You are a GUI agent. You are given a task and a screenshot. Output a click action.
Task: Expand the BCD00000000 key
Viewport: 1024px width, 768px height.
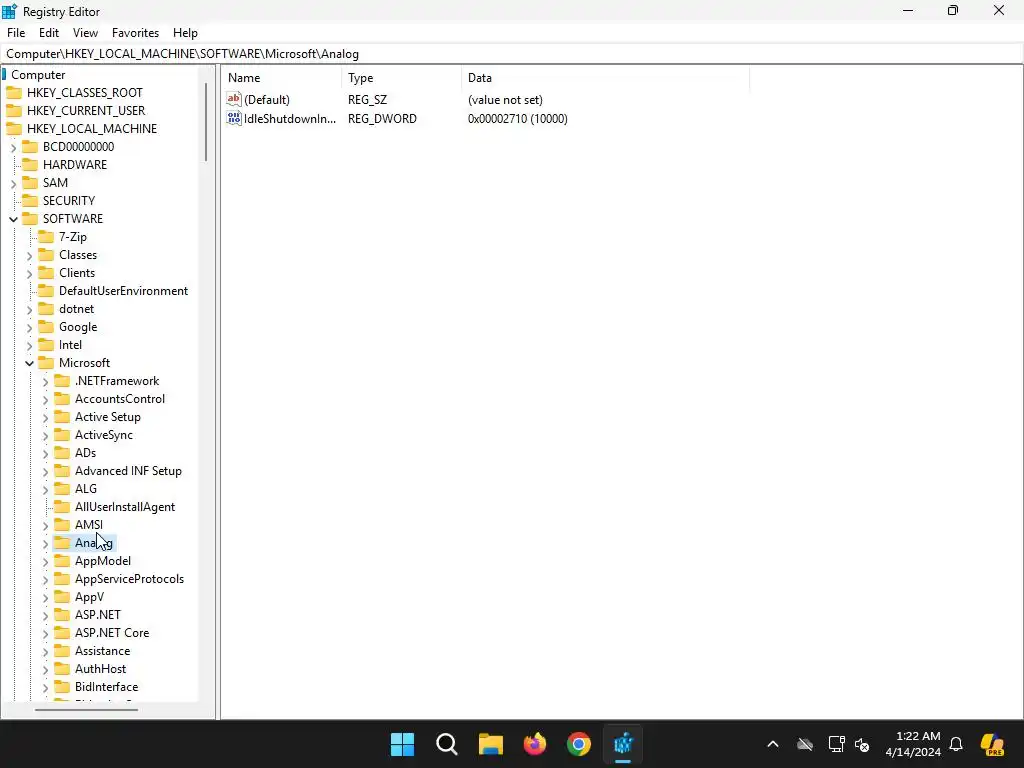click(13, 148)
